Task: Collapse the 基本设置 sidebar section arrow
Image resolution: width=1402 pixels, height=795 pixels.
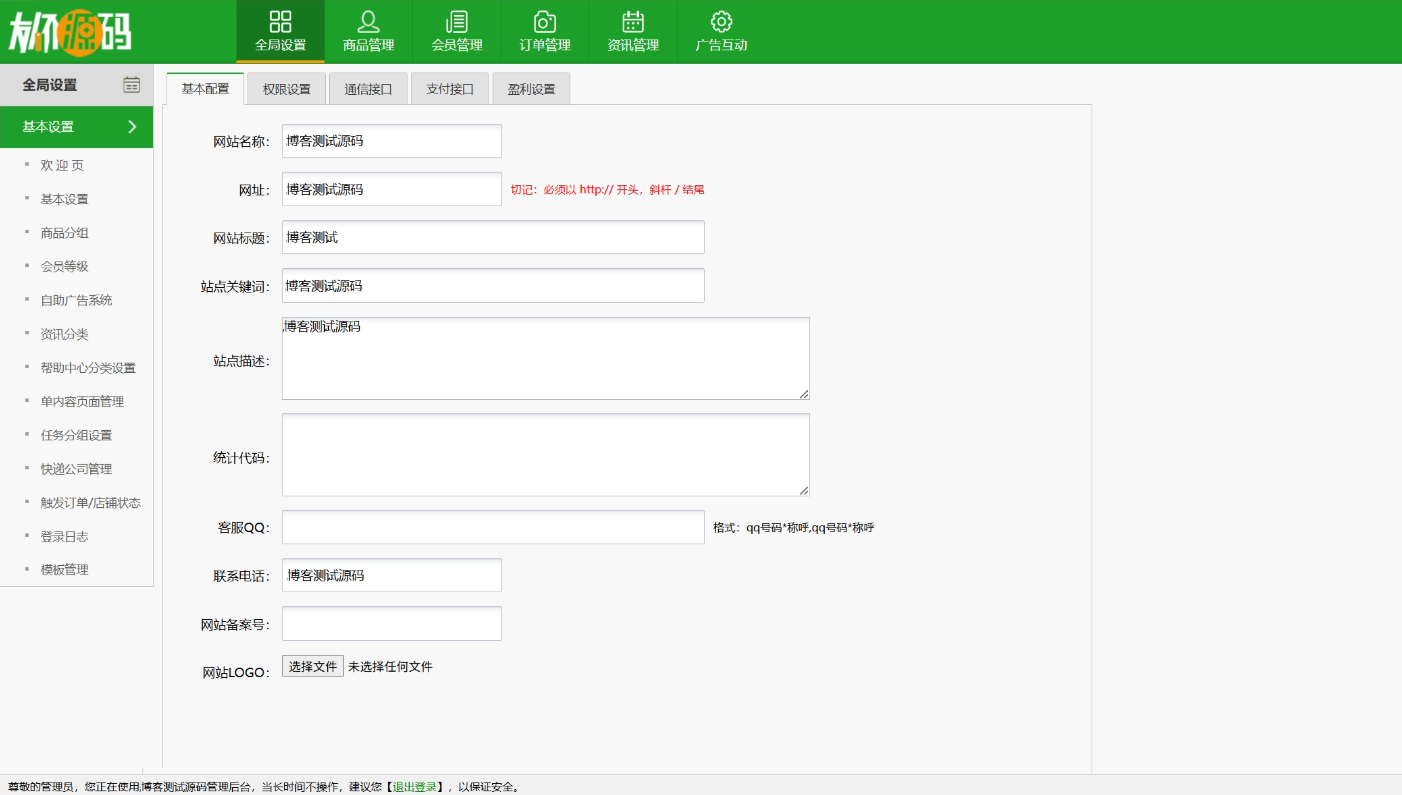Action: [x=132, y=127]
